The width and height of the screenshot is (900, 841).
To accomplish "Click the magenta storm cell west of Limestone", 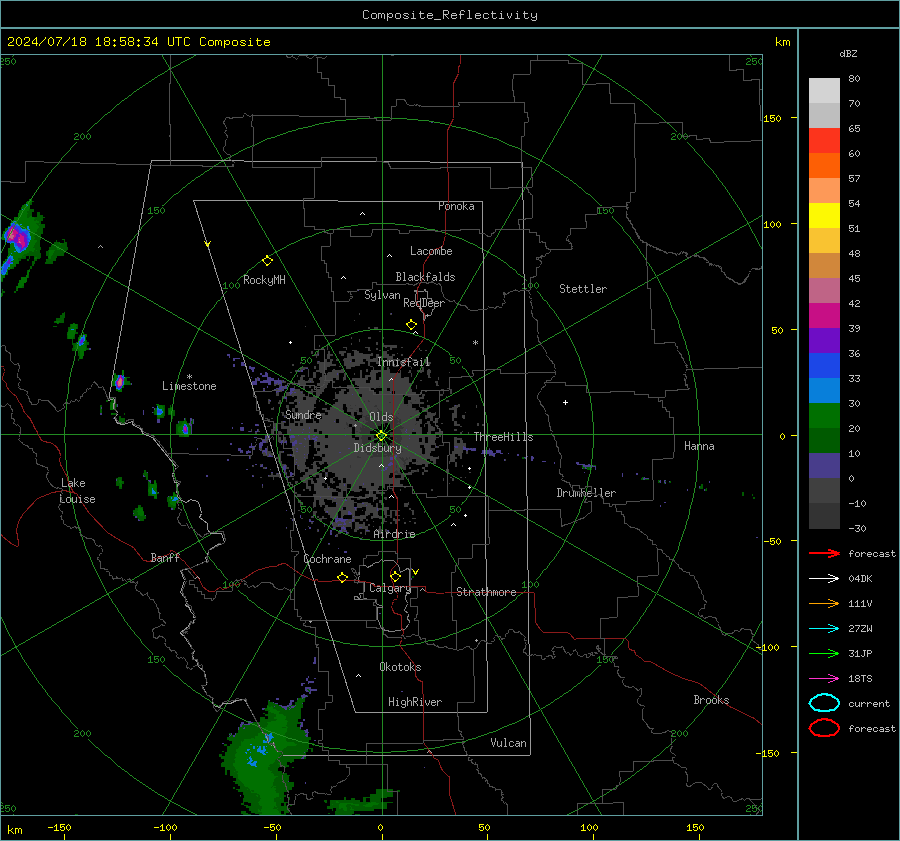I will tap(119, 382).
